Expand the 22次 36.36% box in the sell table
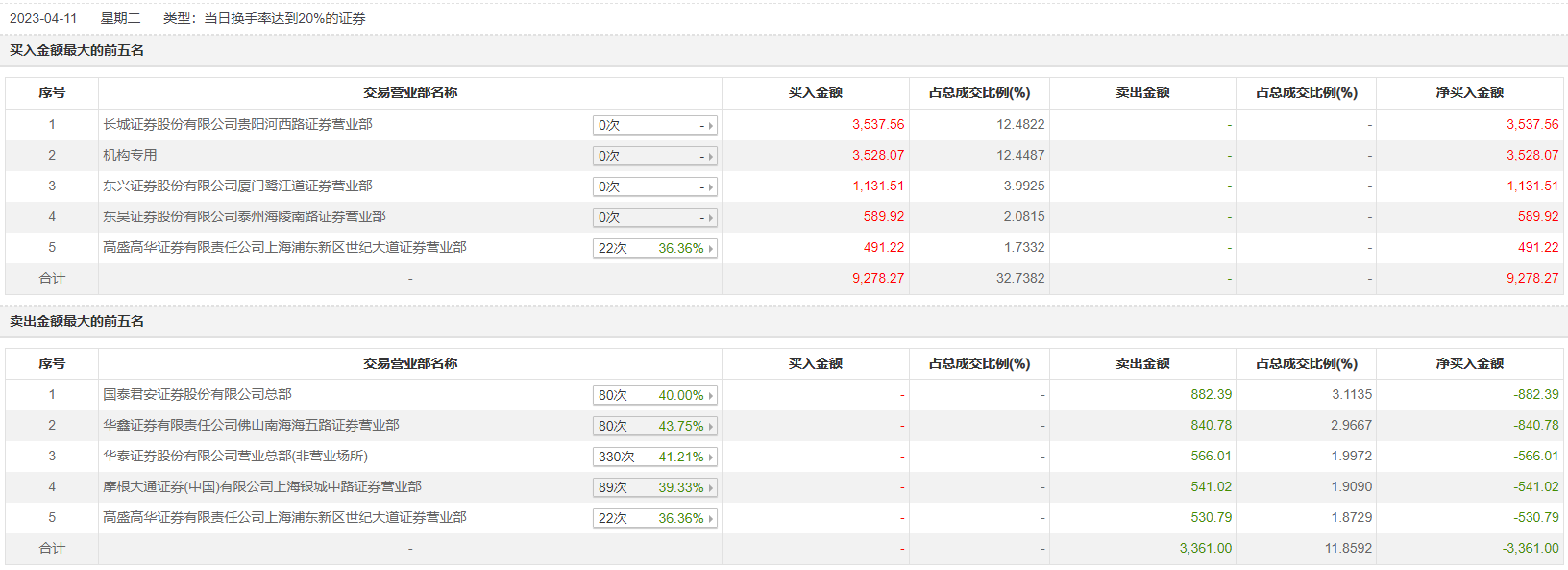Image resolution: width=1568 pixels, height=570 pixels. [x=654, y=519]
